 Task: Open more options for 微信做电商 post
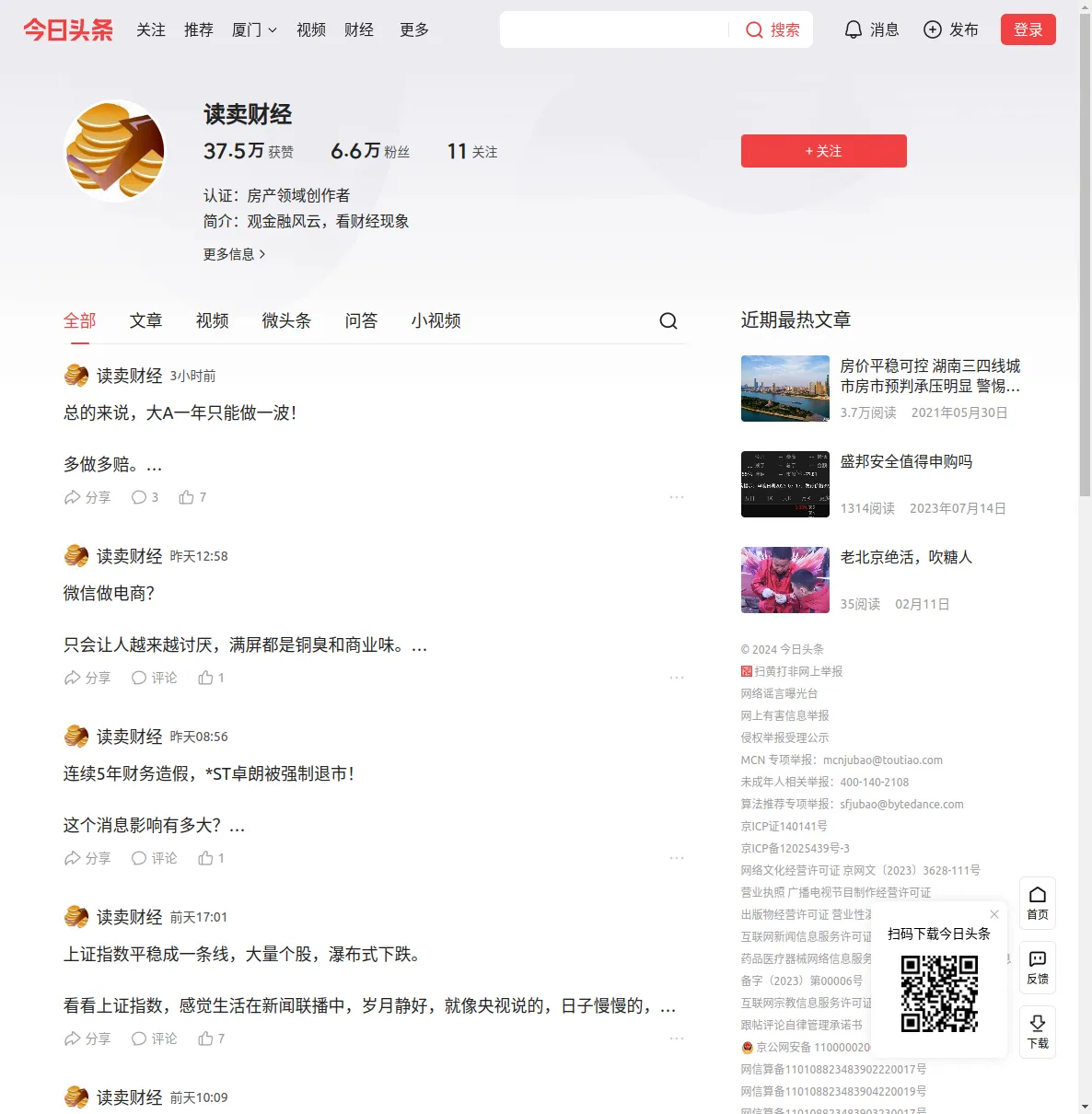(x=677, y=678)
